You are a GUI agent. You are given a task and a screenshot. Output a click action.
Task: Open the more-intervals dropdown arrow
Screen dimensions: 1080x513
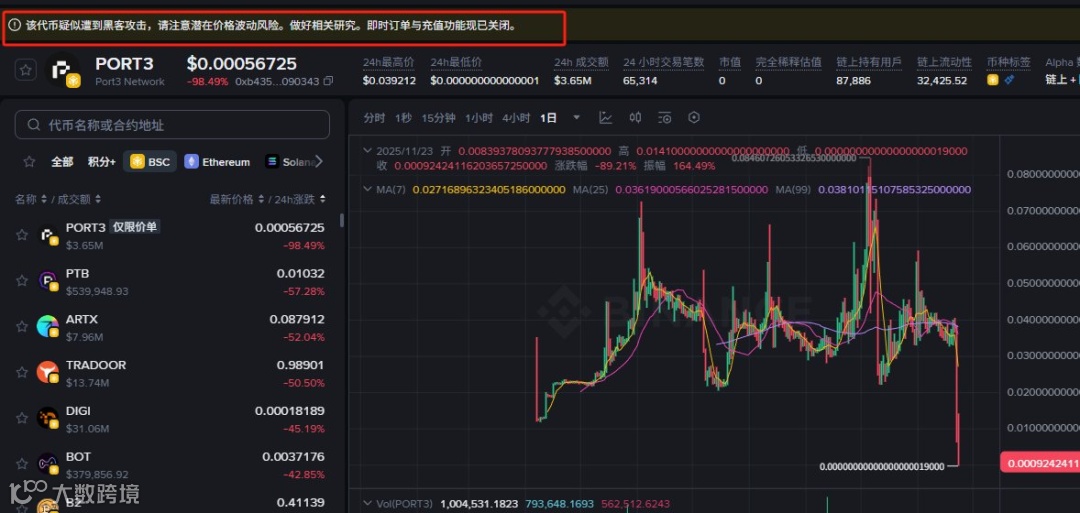pyautogui.click(x=577, y=118)
